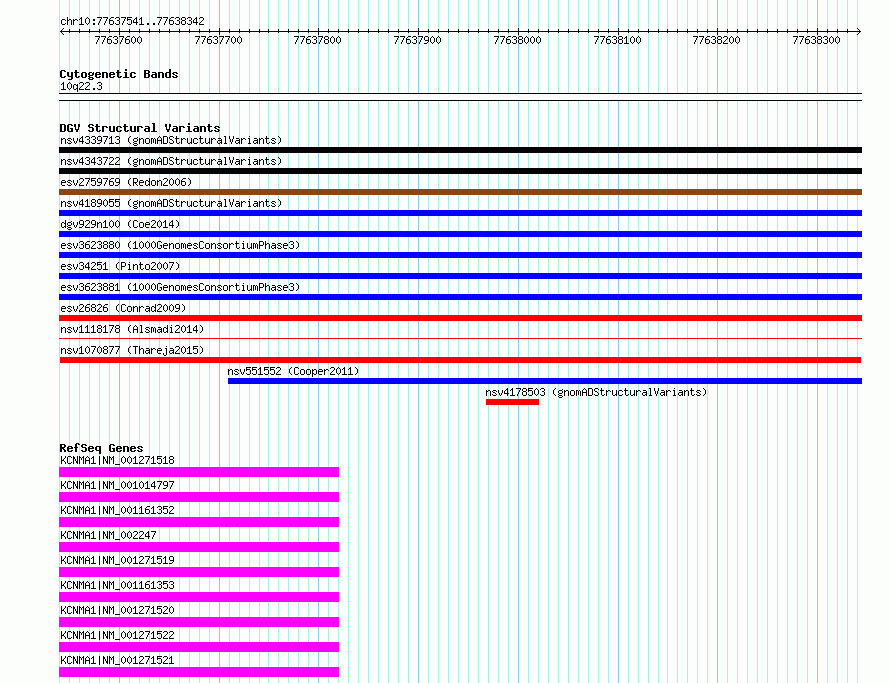This screenshot has height=683, width=890.
Task: Select the black bar under nsv4343722
Action: [460, 171]
